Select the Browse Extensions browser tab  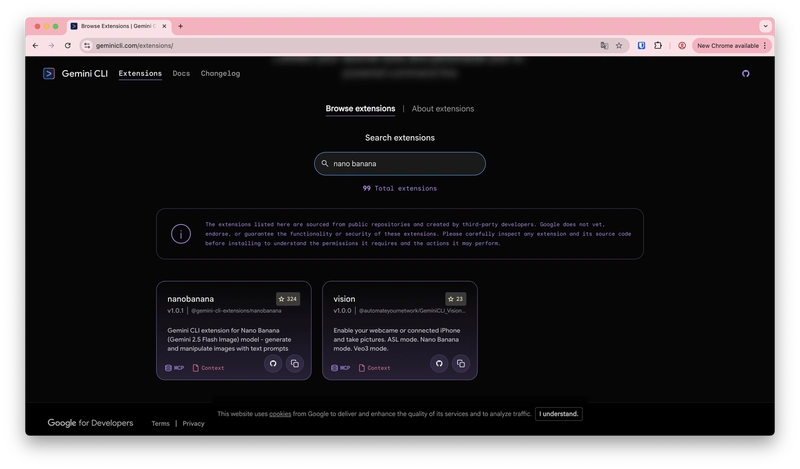(x=118, y=26)
